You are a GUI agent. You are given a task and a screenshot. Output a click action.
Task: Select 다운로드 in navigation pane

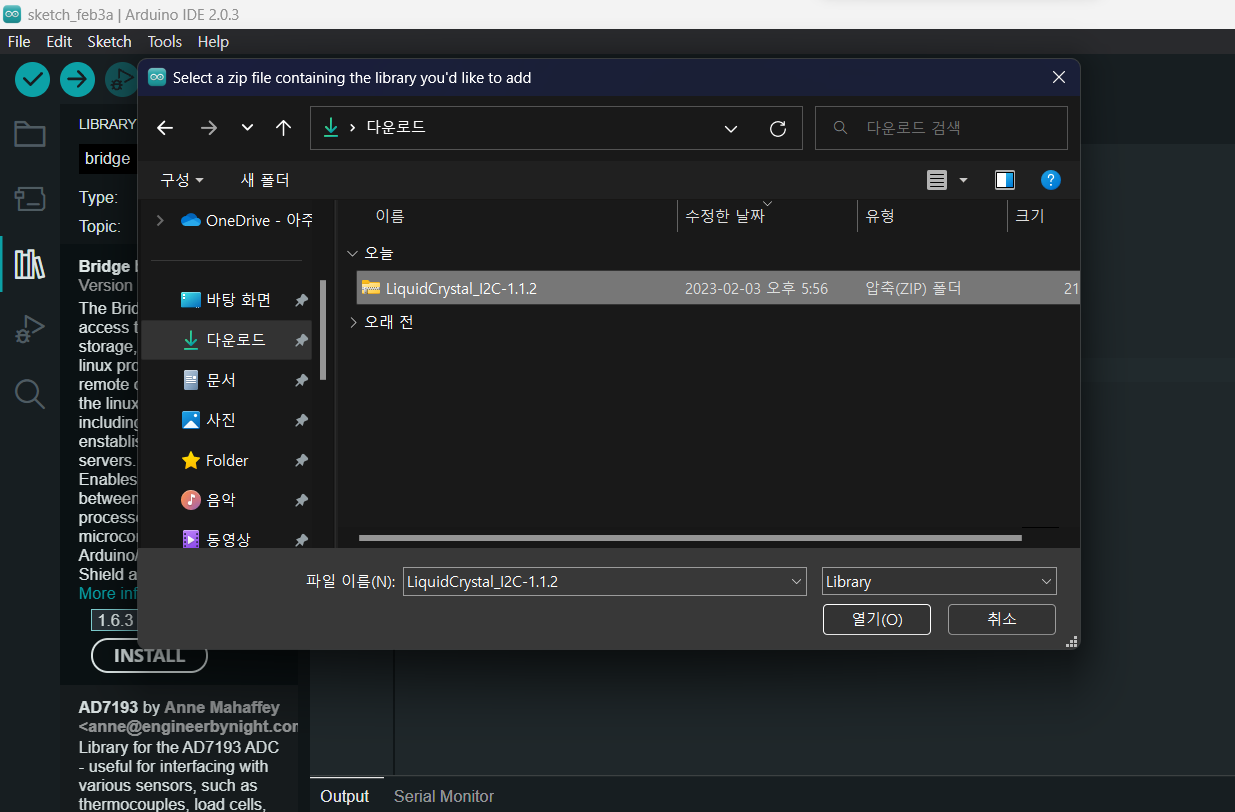(x=226, y=340)
